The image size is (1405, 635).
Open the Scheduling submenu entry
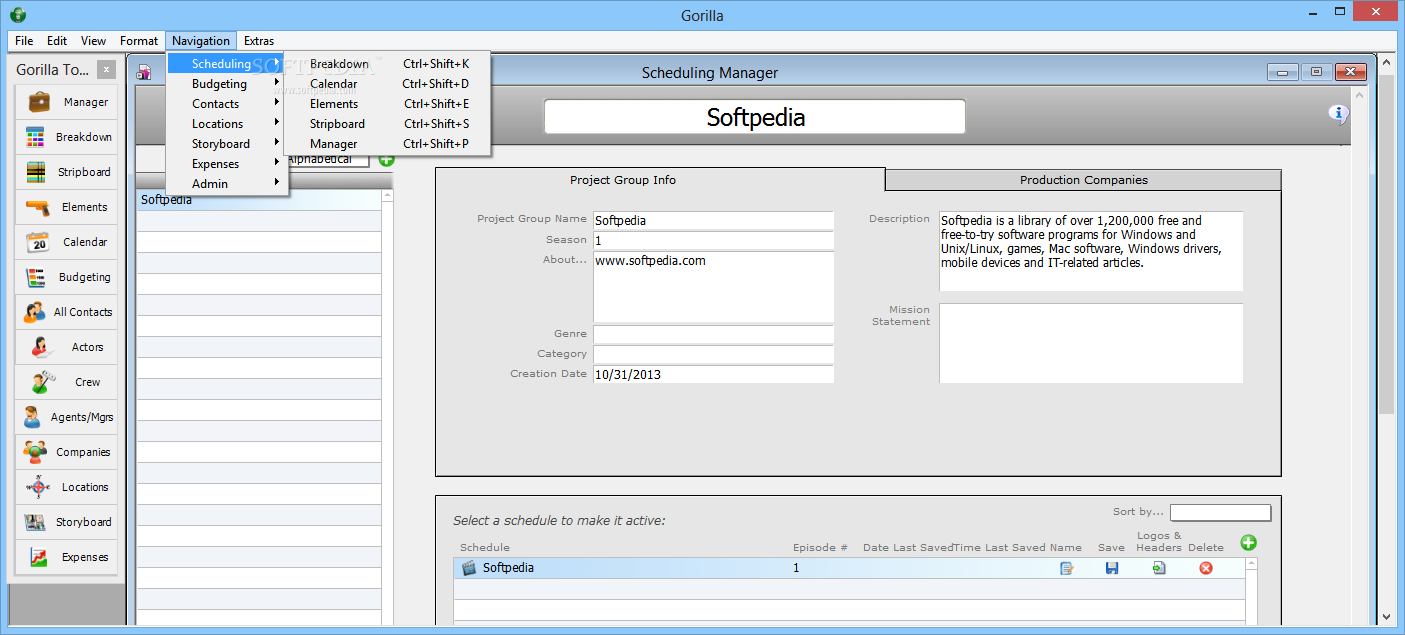228,64
